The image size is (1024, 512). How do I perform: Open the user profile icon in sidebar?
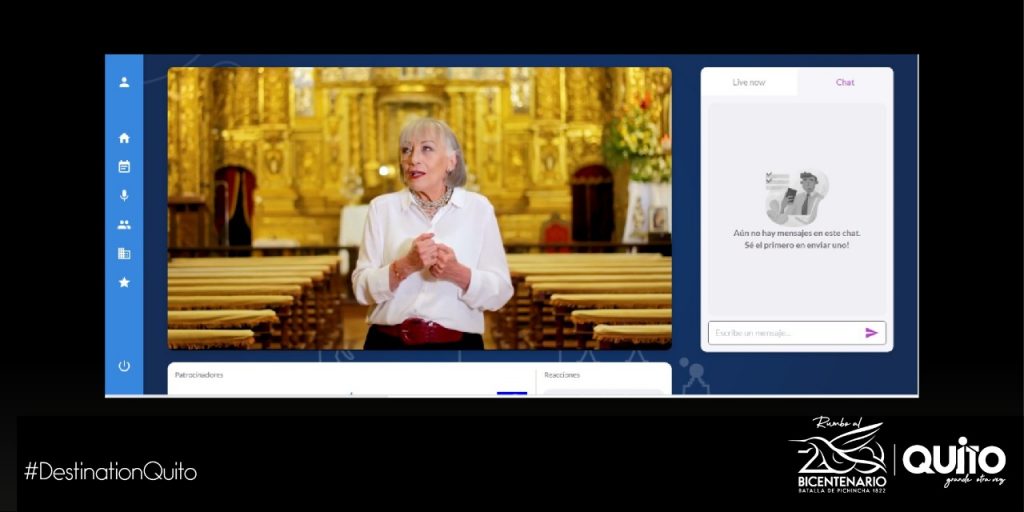click(x=124, y=82)
